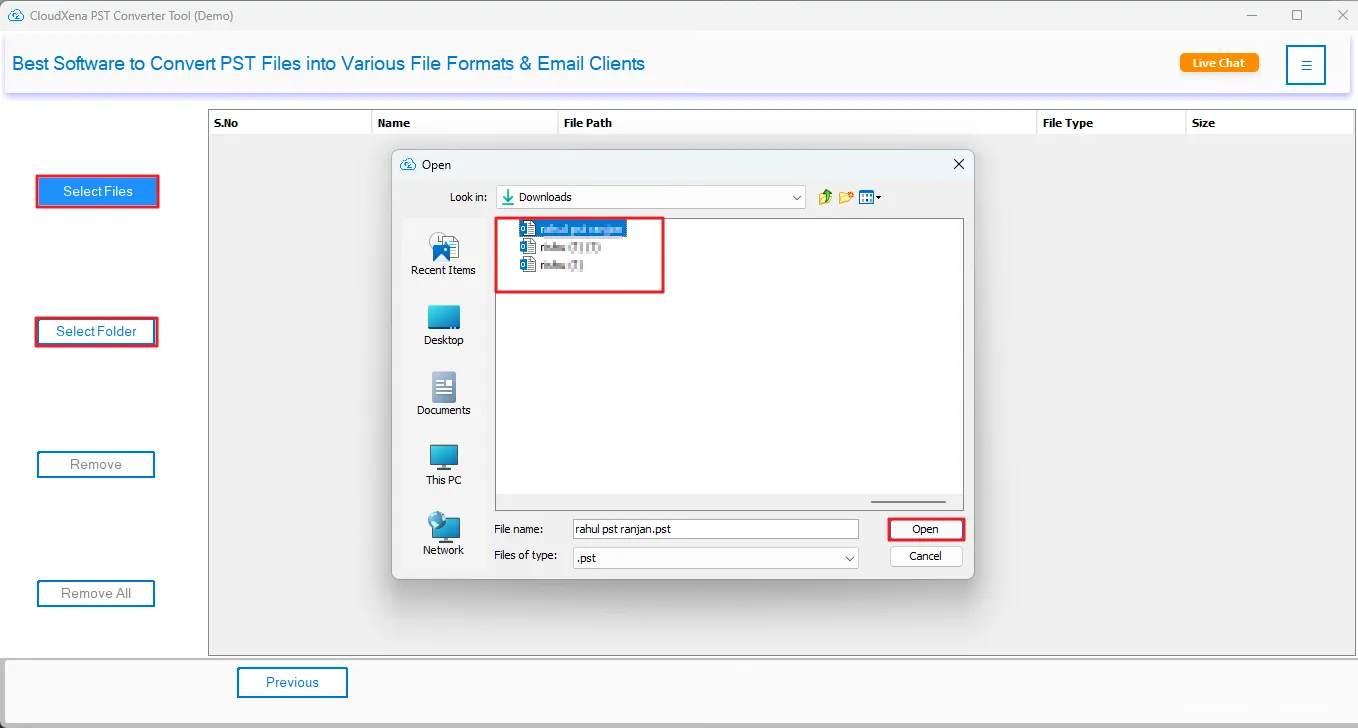Click the Create New Folder icon
The image size is (1358, 728).
pos(846,197)
